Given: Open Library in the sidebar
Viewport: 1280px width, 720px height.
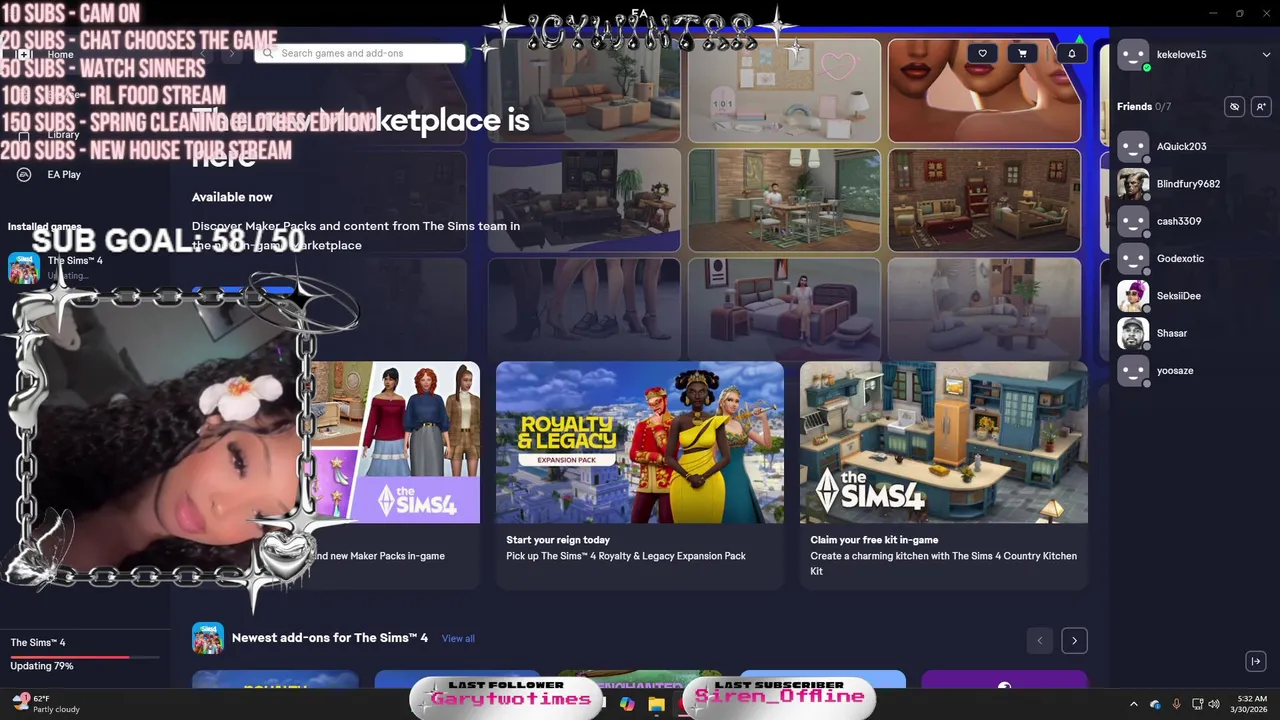Looking at the screenshot, I should pos(63,134).
